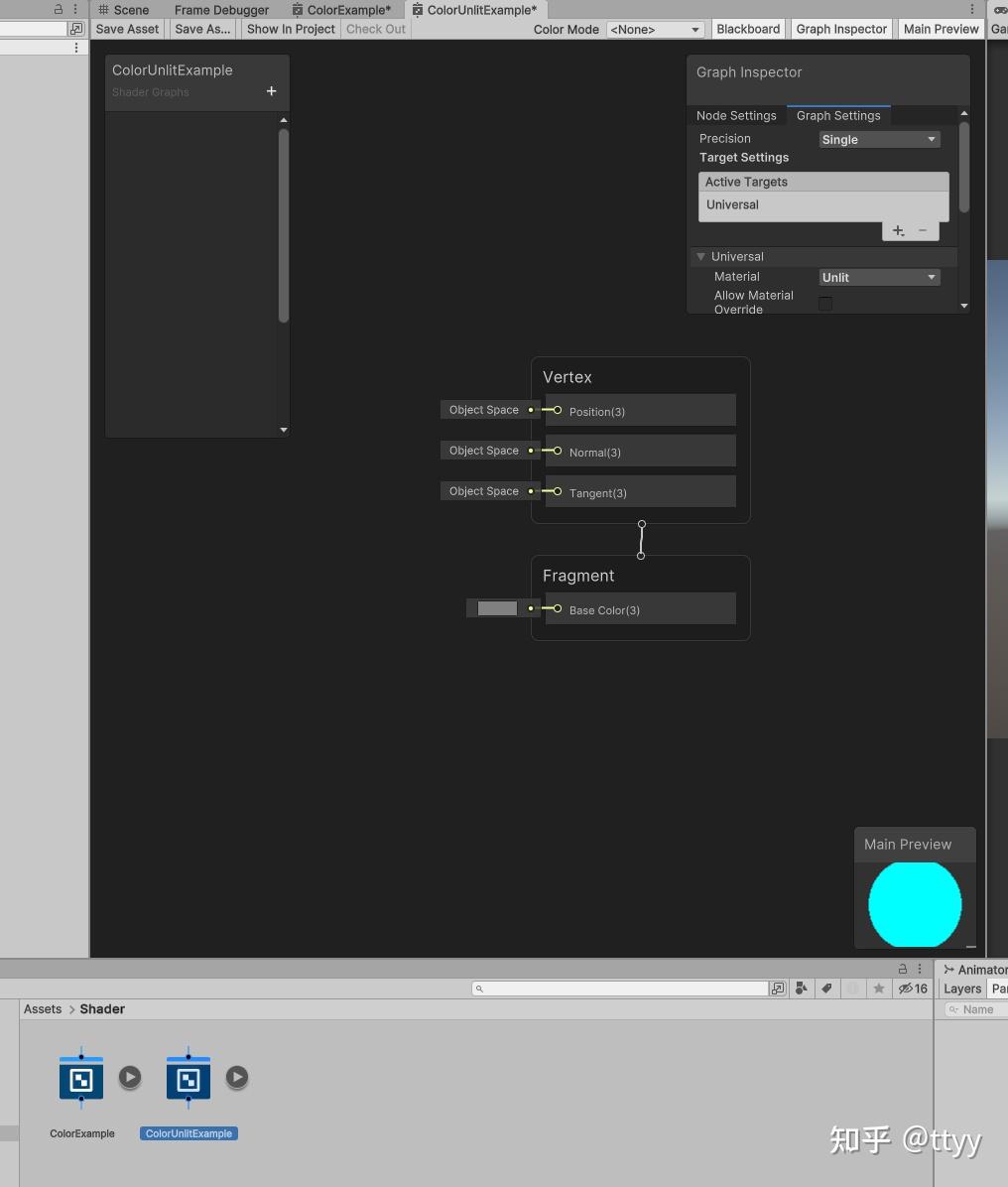Click the Base Color color swatch
1008x1187 pixels.
496,608
